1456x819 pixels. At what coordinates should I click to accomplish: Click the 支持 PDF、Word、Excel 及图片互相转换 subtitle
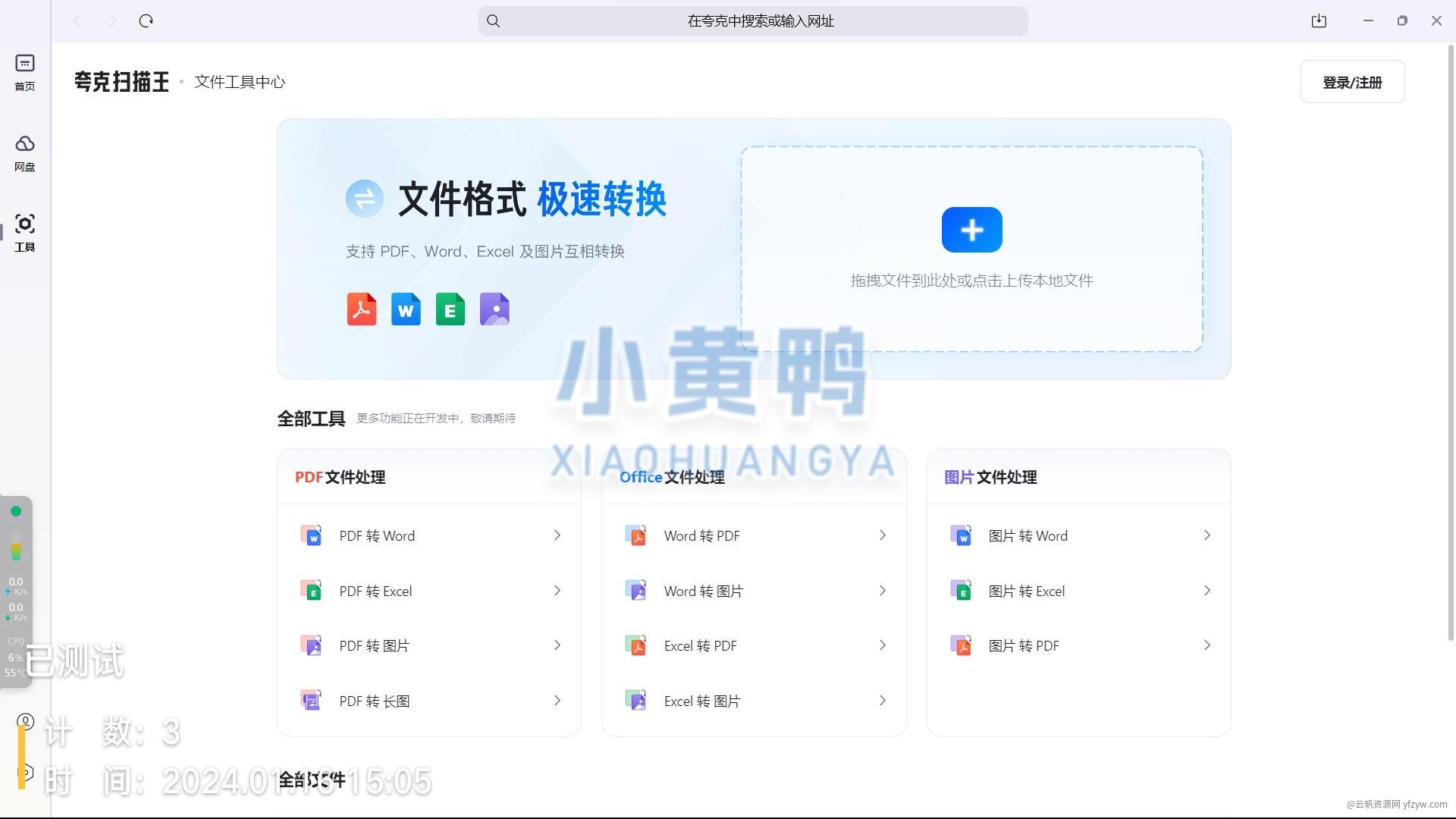pyautogui.click(x=485, y=252)
